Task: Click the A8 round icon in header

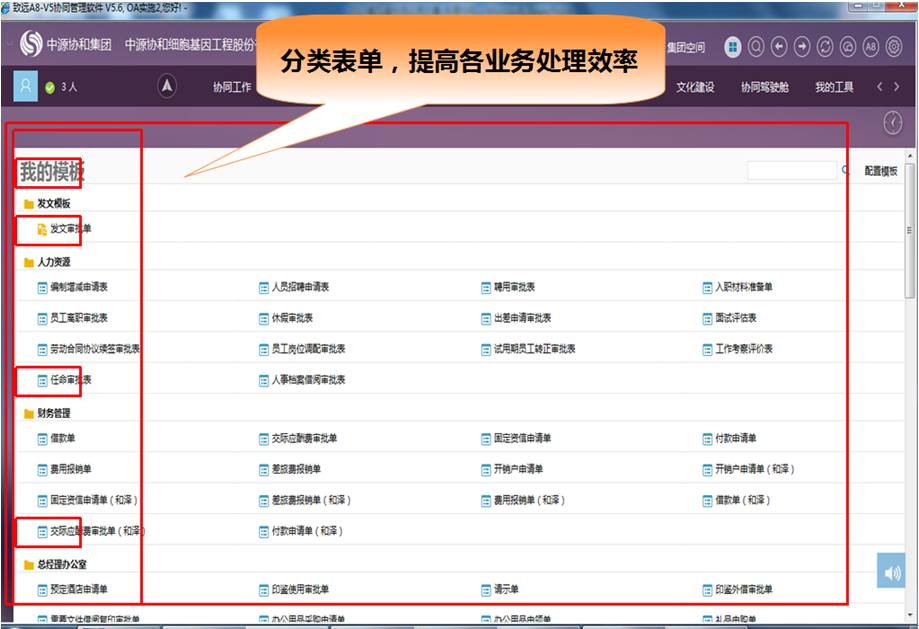Action: click(x=871, y=47)
